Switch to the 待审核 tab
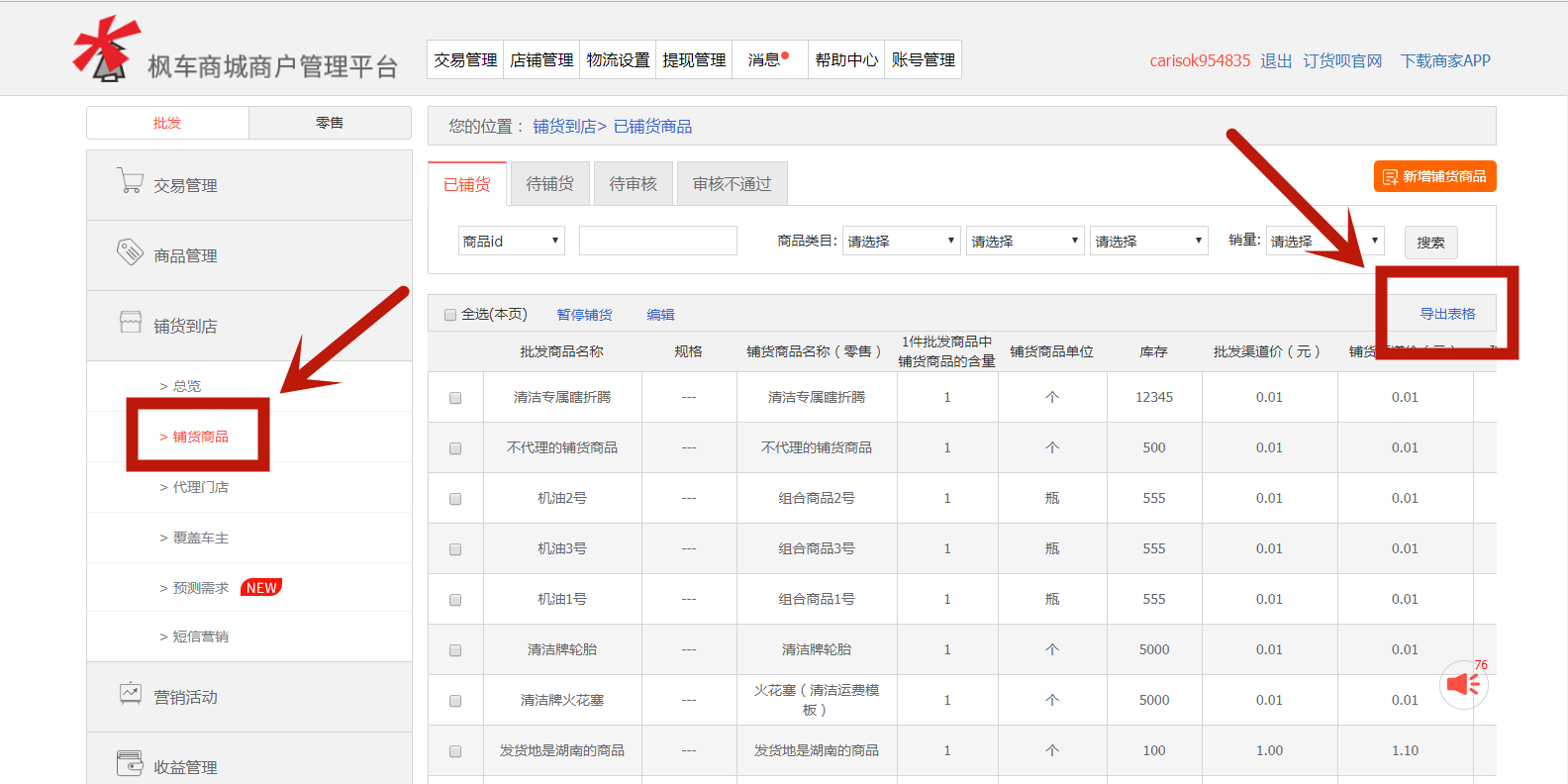 (x=633, y=184)
